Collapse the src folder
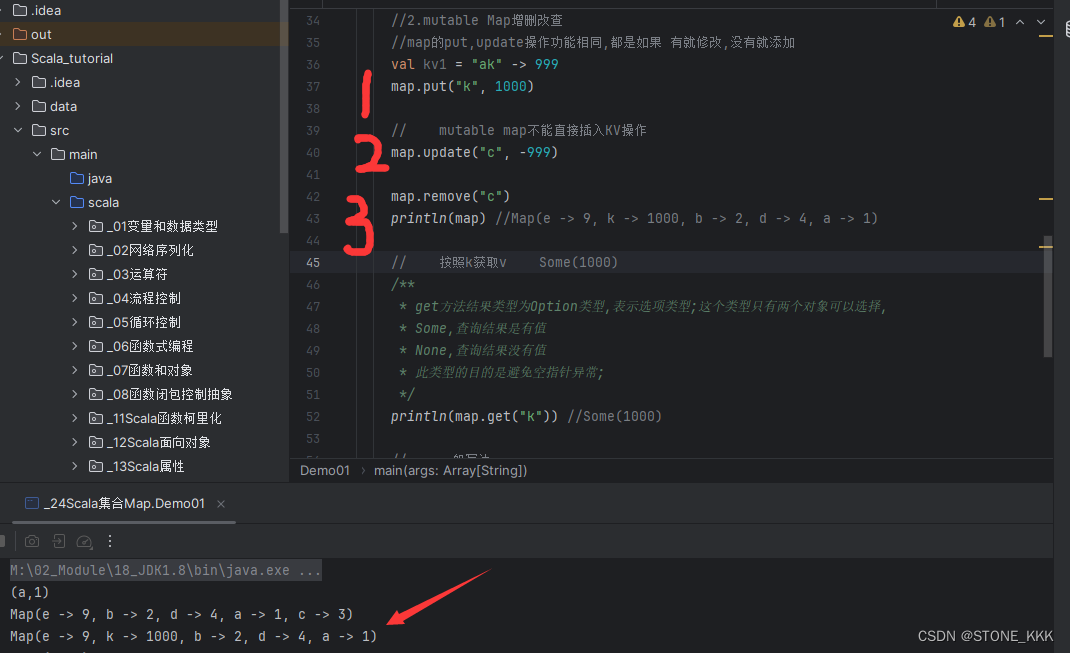 click(x=17, y=129)
